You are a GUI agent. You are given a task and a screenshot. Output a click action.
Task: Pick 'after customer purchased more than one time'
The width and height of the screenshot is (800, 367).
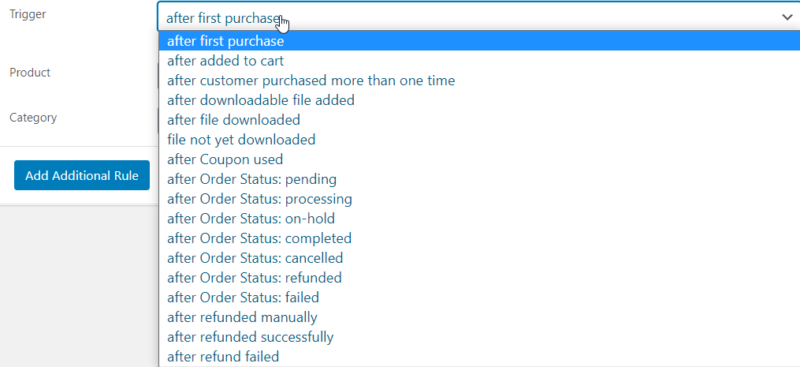coord(479,81)
